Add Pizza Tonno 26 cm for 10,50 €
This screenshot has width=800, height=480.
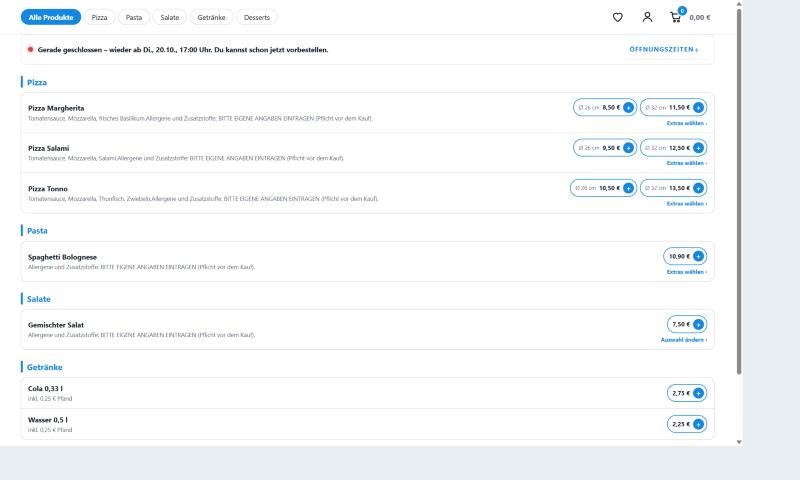pos(603,188)
